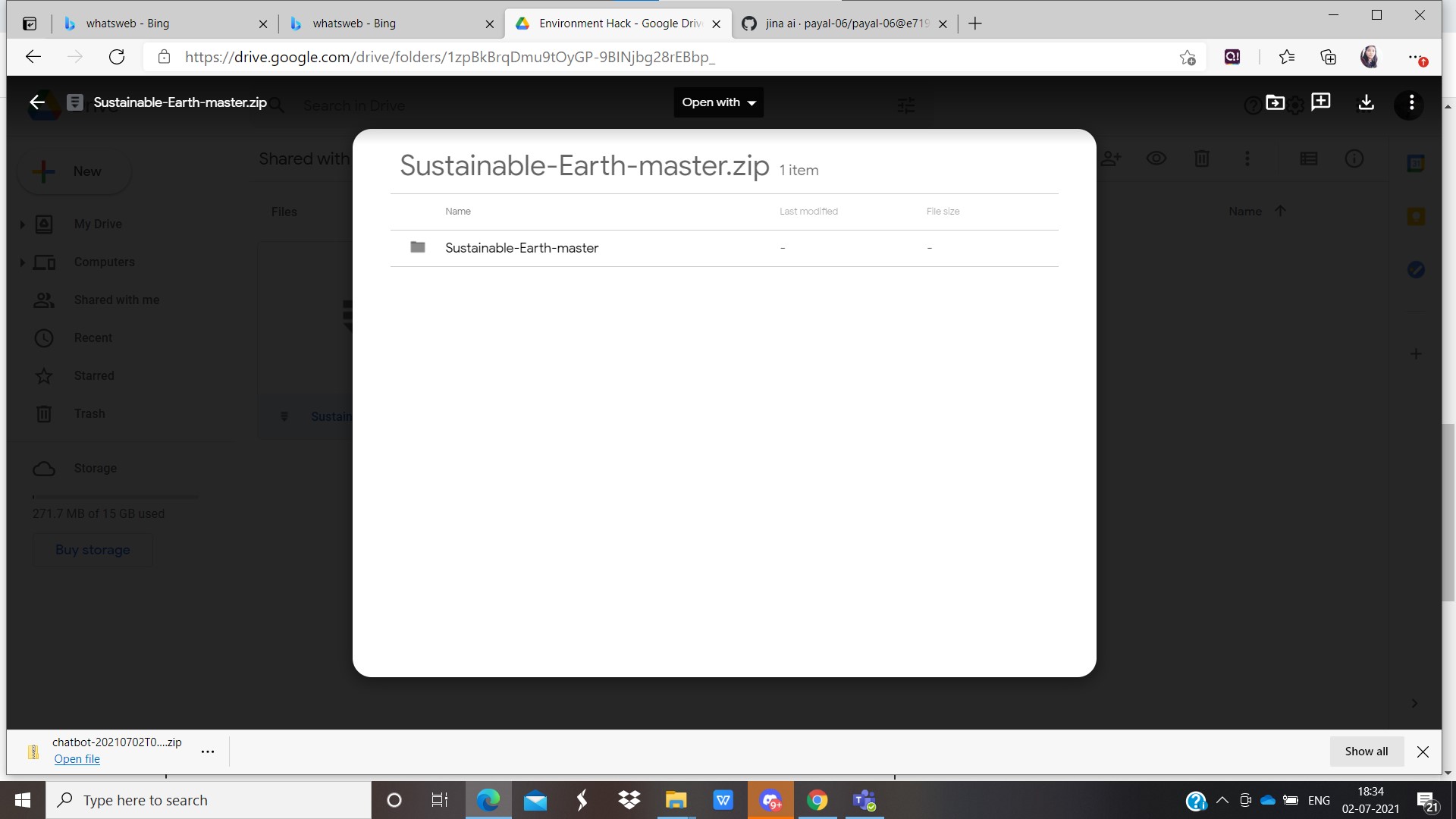This screenshot has height=819, width=1456.
Task: Open options menu for chatbot download item
Action: [x=207, y=752]
